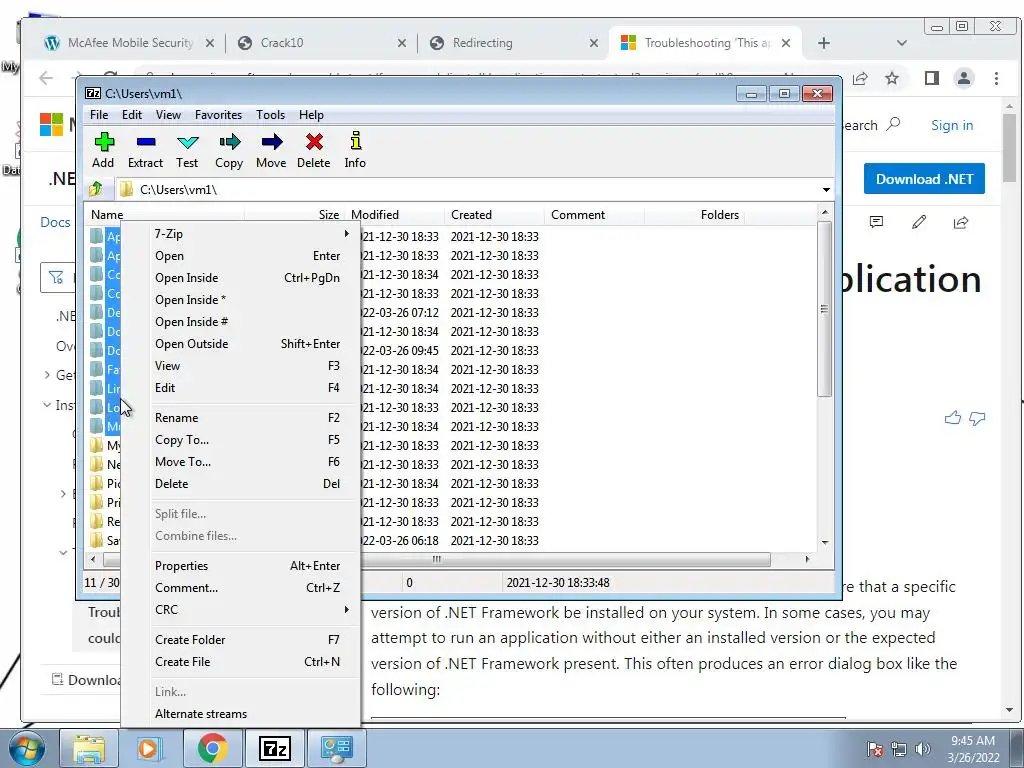The width and height of the screenshot is (1024, 768).
Task: Bookmark this page star icon
Action: click(891, 78)
